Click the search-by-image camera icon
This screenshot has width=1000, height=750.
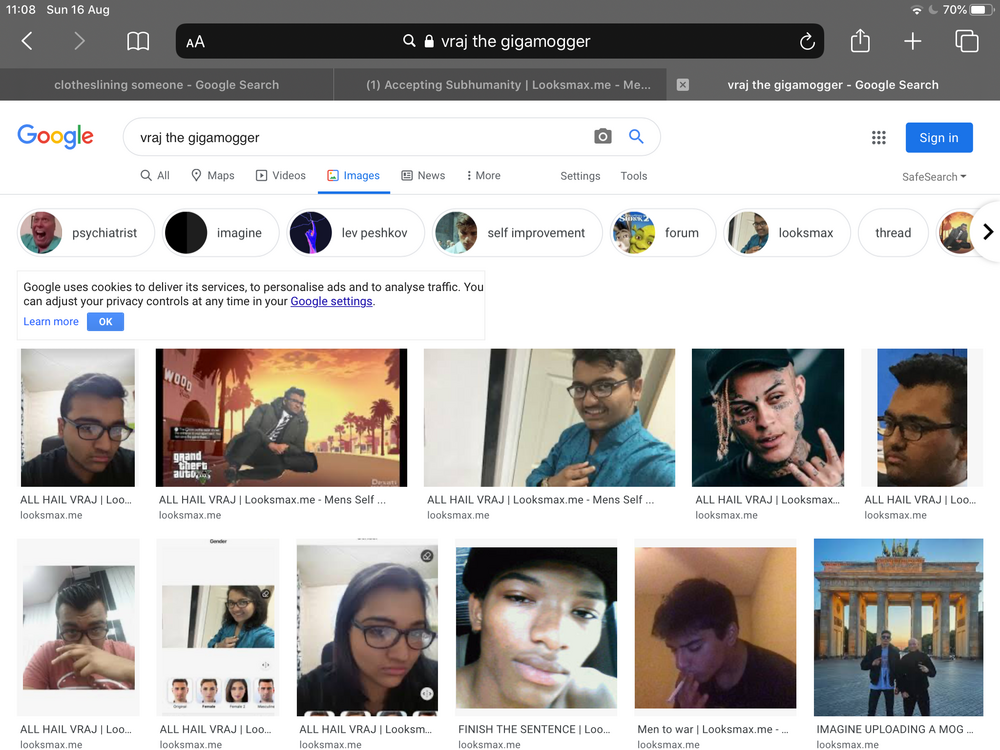pyautogui.click(x=602, y=137)
